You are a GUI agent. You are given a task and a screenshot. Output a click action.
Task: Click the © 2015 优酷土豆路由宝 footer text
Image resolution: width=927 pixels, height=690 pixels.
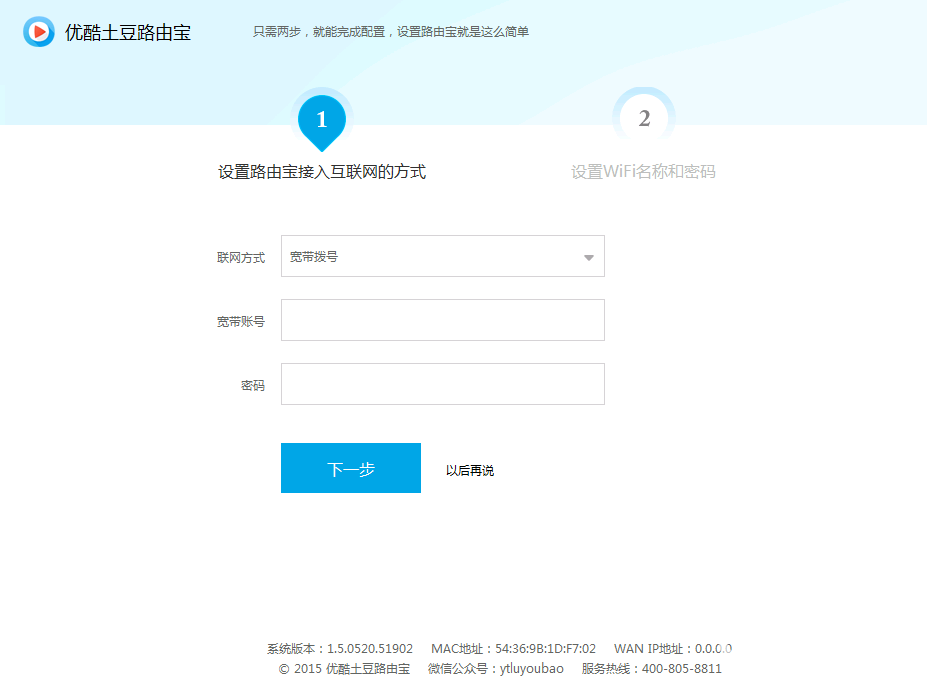pos(344,669)
